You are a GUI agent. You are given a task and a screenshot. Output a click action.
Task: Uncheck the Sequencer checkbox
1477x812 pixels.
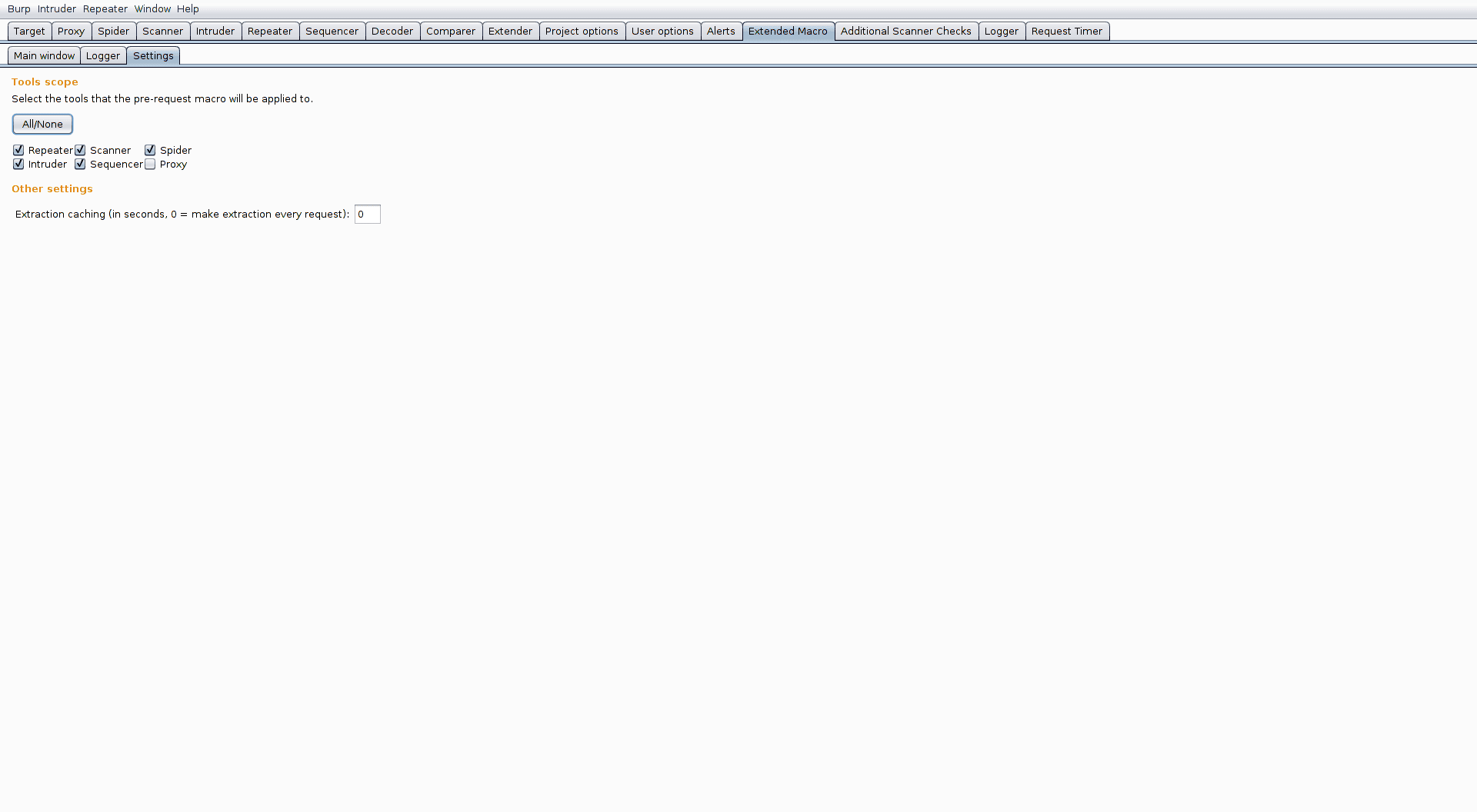coord(80,164)
